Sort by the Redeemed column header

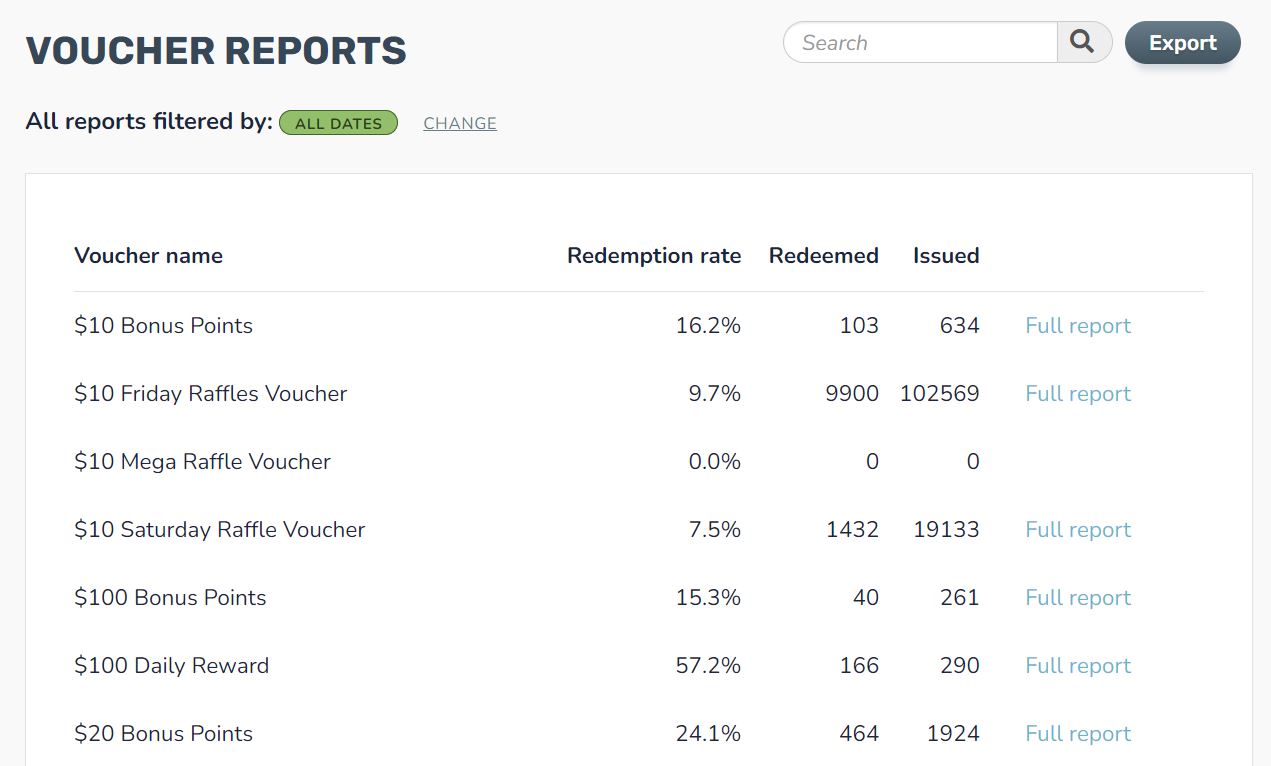[823, 255]
